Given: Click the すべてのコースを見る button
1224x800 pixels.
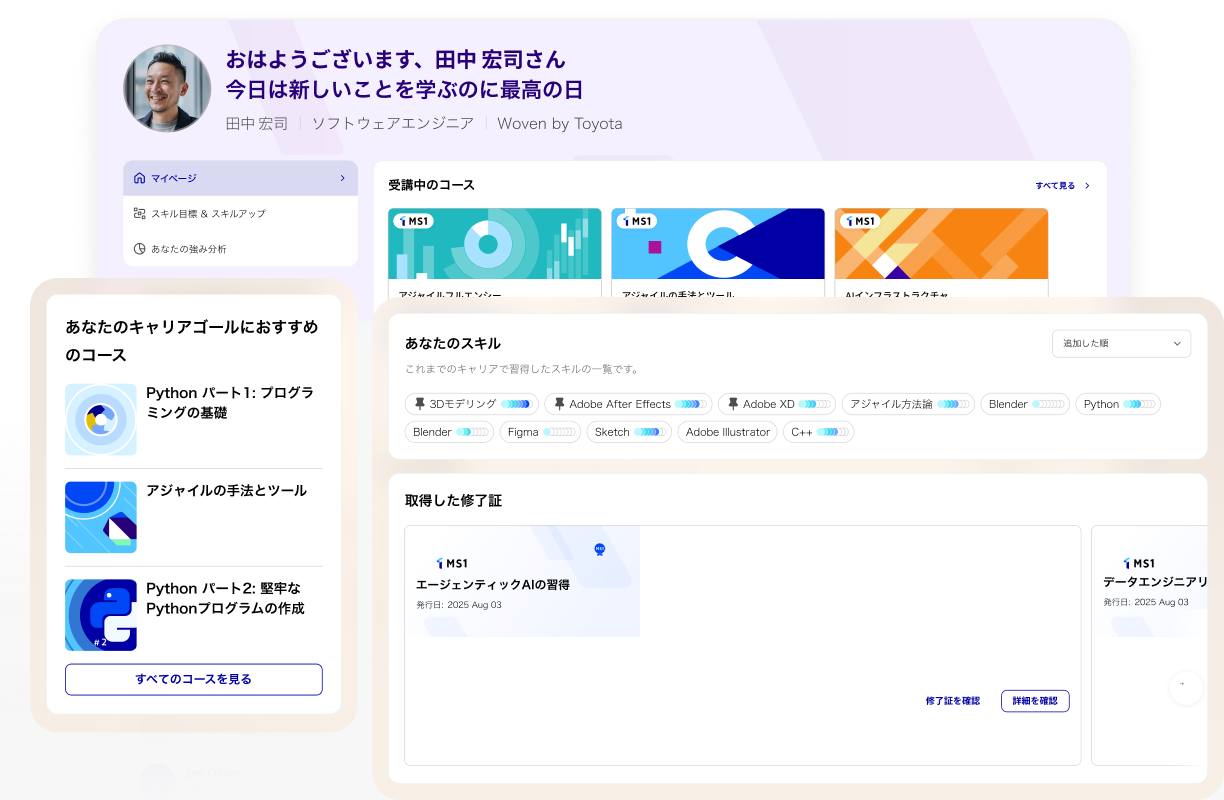Looking at the screenshot, I should click(x=194, y=679).
